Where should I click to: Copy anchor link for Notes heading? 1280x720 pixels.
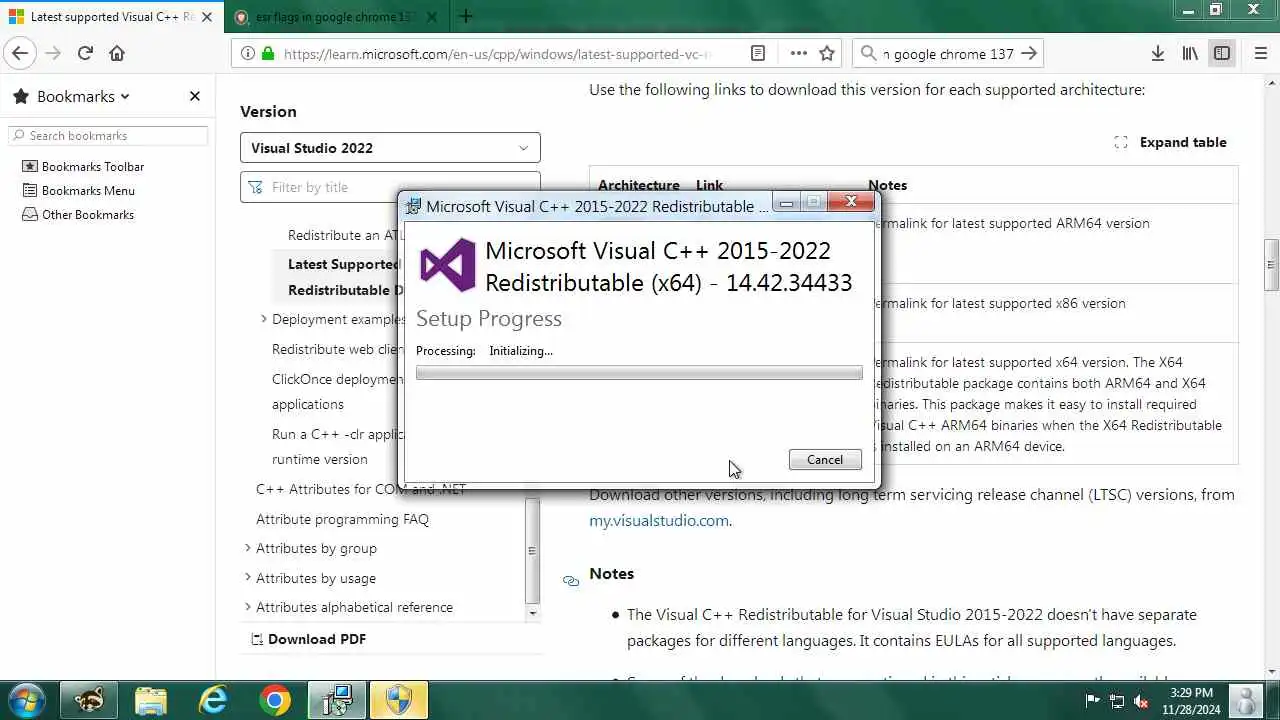[x=571, y=580]
